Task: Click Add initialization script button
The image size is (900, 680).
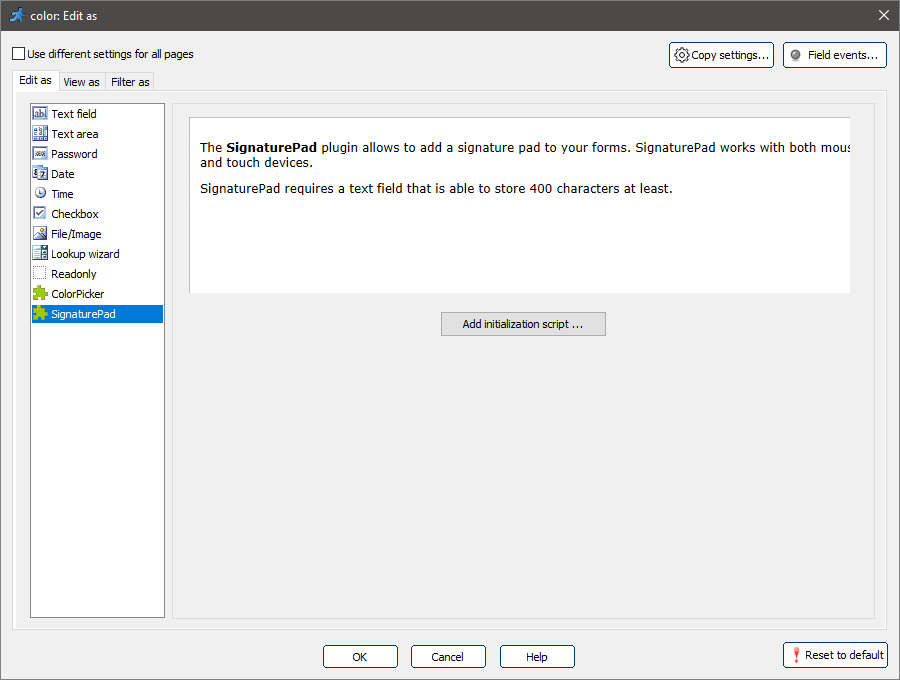Action: click(x=523, y=324)
